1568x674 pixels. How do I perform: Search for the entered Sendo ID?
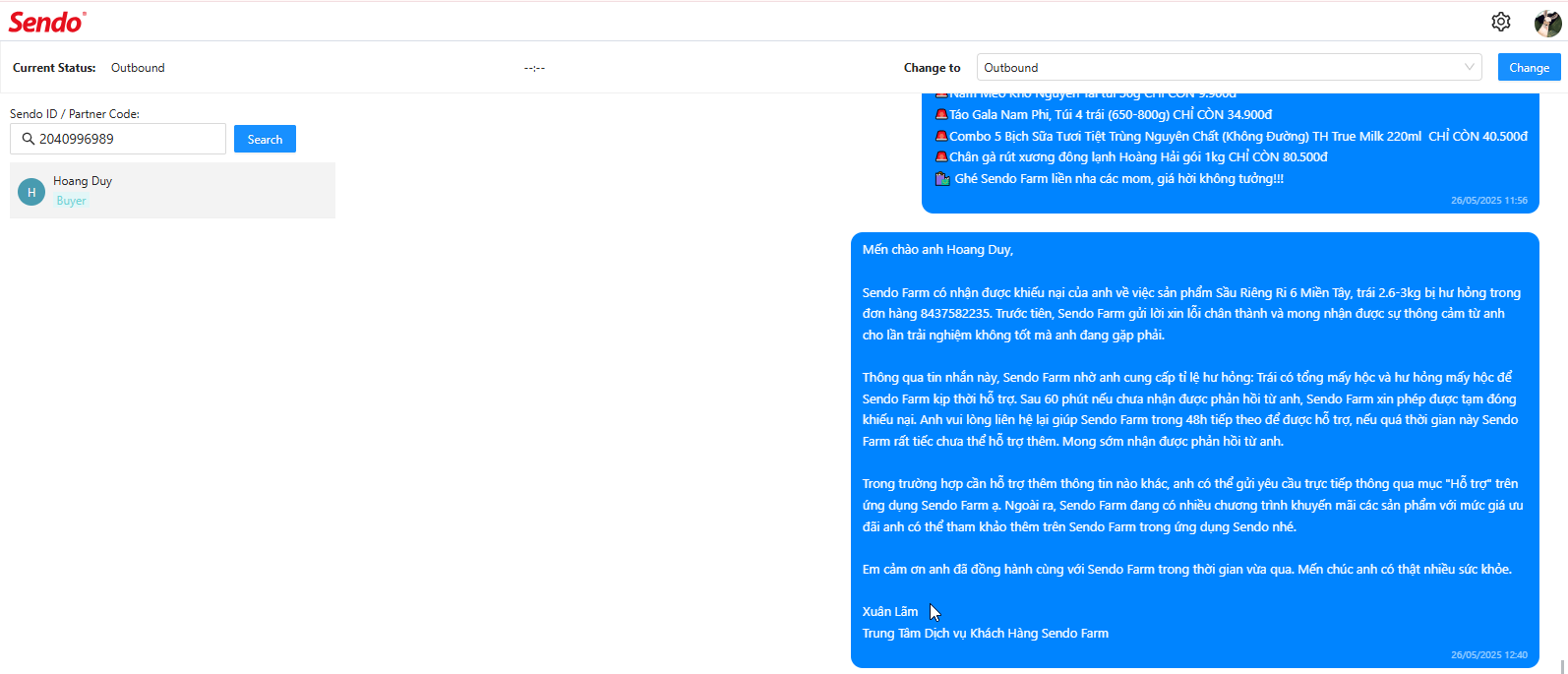click(265, 139)
